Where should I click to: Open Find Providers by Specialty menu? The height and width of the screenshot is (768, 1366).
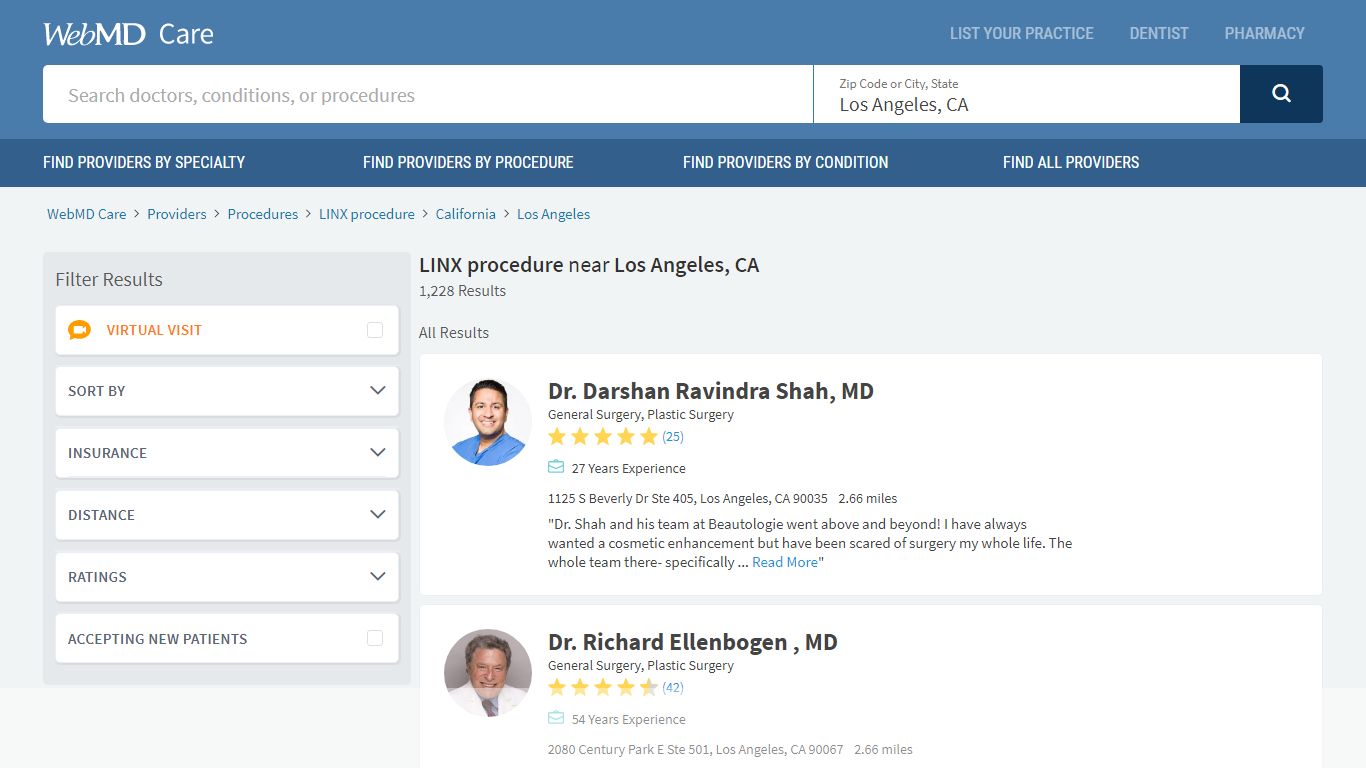pos(144,162)
